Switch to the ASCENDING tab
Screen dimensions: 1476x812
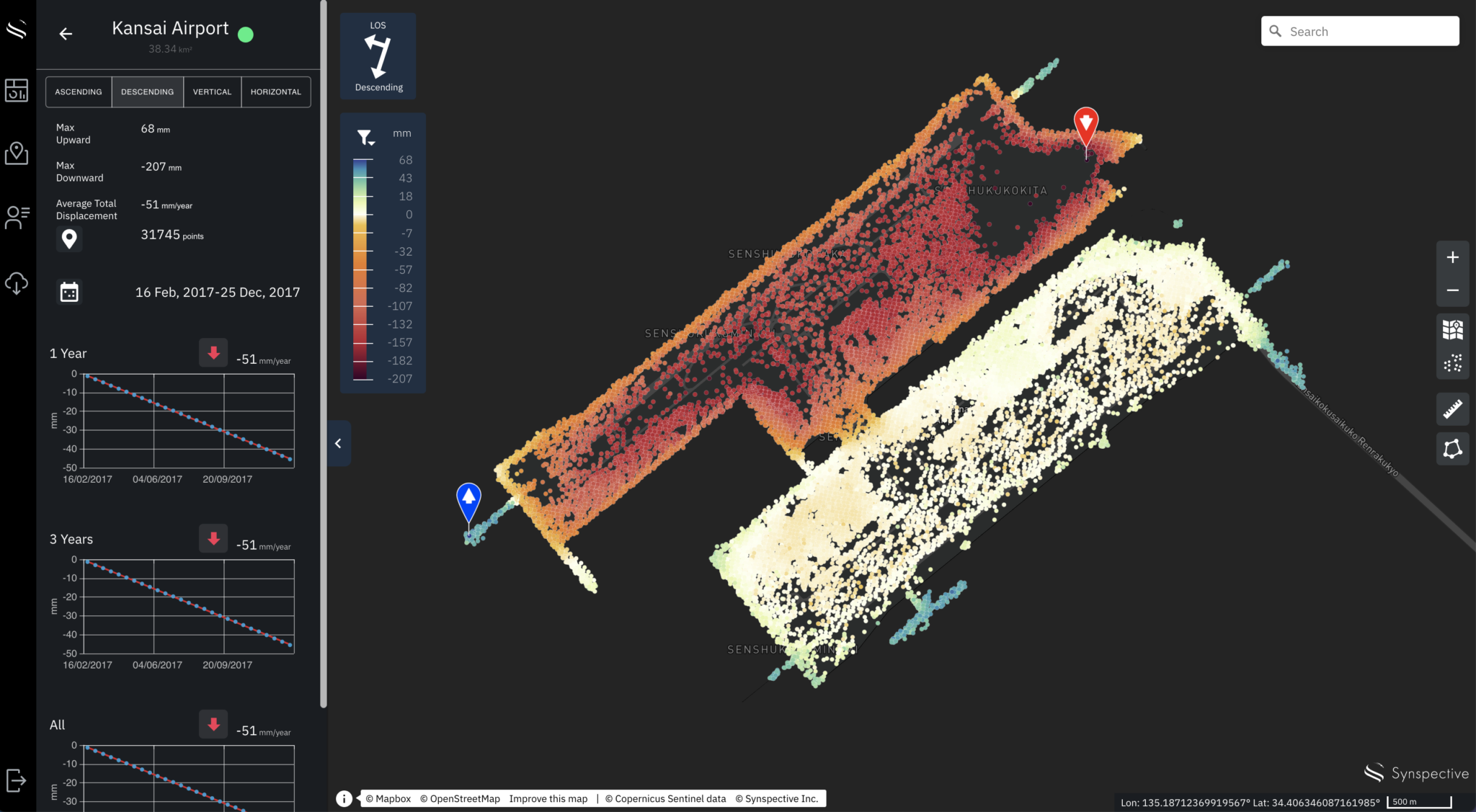pyautogui.click(x=78, y=92)
